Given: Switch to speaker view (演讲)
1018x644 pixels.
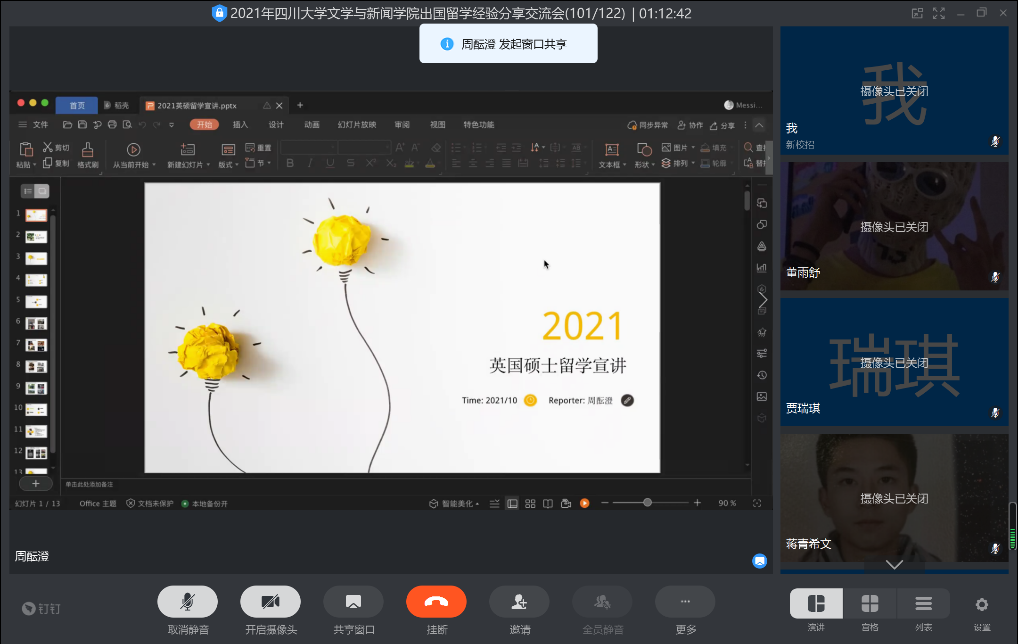Looking at the screenshot, I should click(x=816, y=604).
